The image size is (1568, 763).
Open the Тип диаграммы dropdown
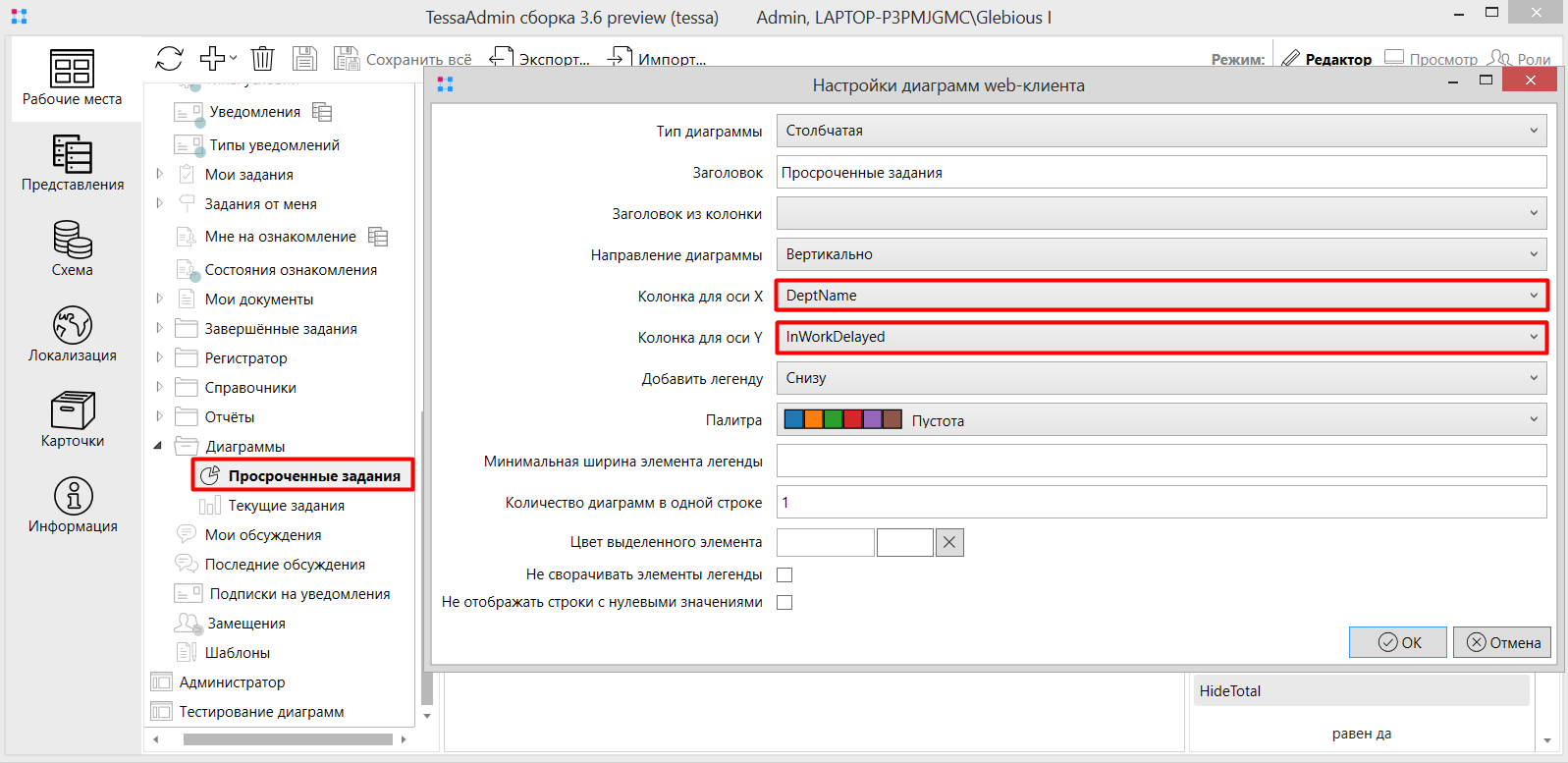[1161, 131]
